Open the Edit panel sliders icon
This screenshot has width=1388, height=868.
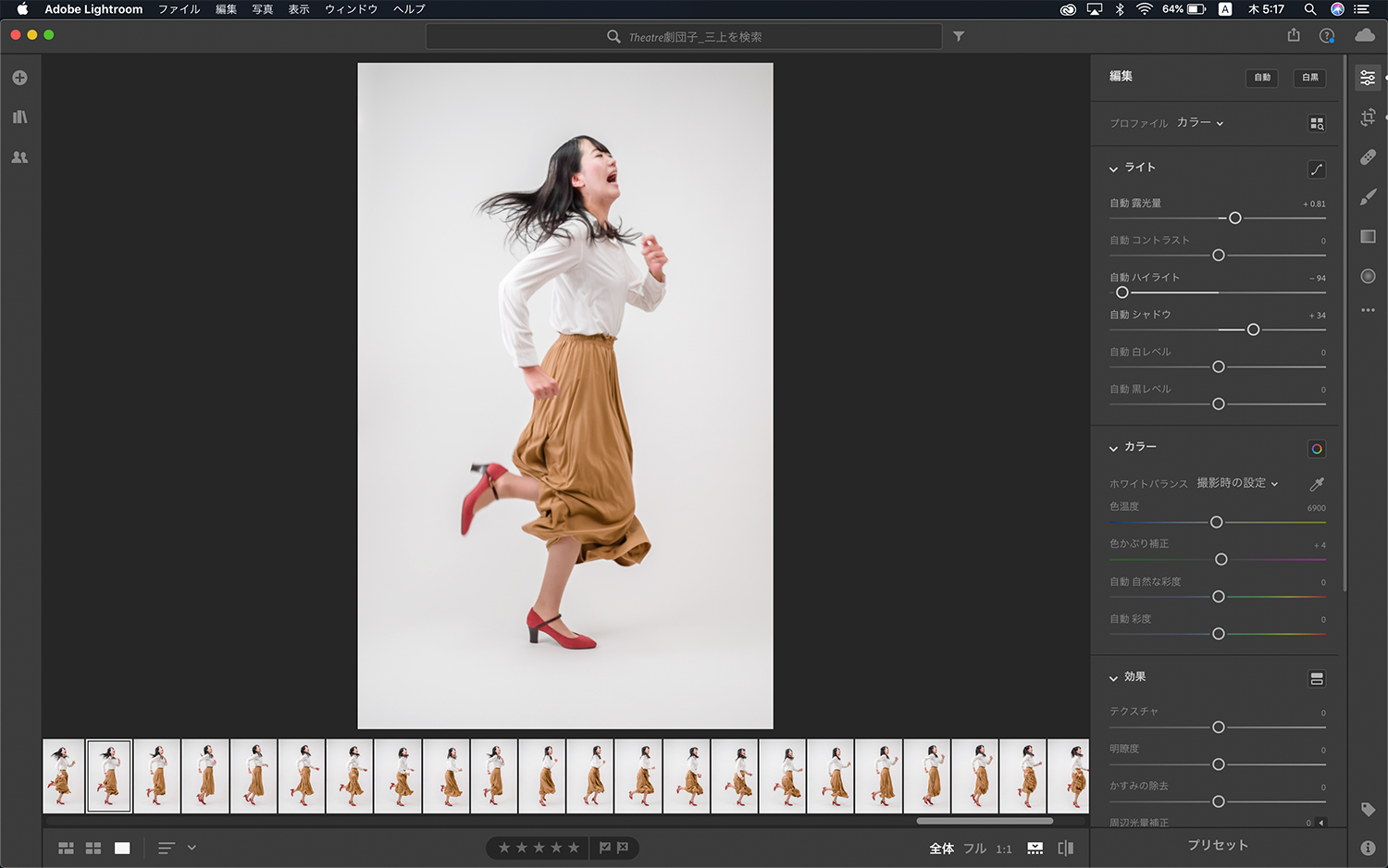[1369, 78]
